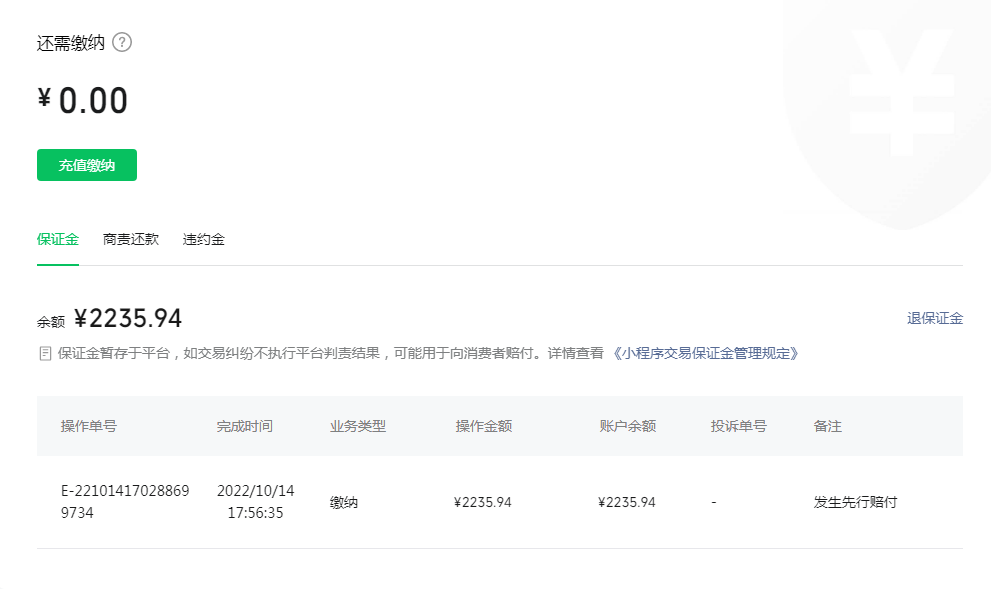
Task: Click the 缴纳 business type cell
Action: click(344, 502)
